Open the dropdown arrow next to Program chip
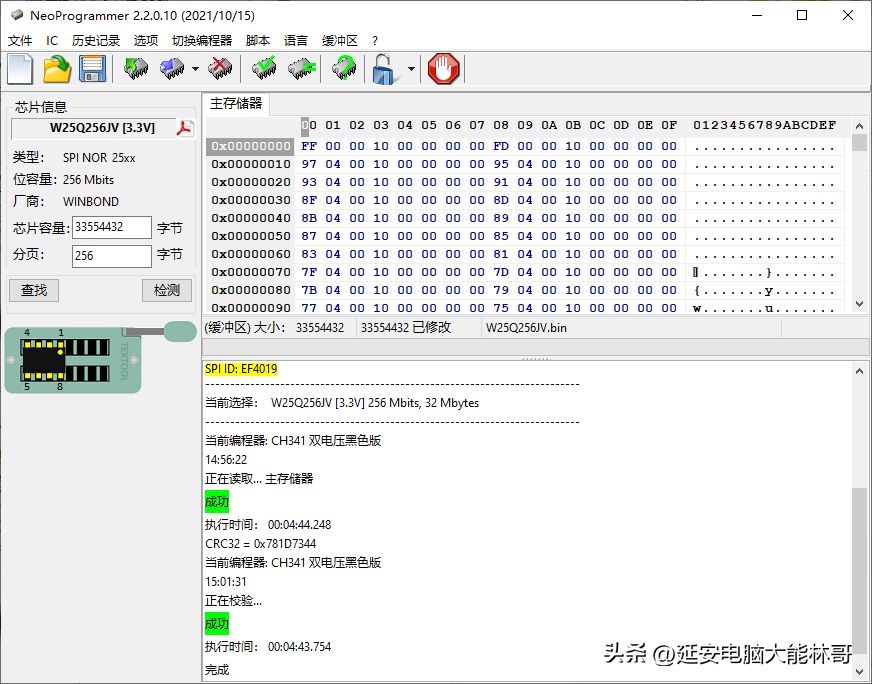Screen dimensions: 872x684 pos(195,69)
